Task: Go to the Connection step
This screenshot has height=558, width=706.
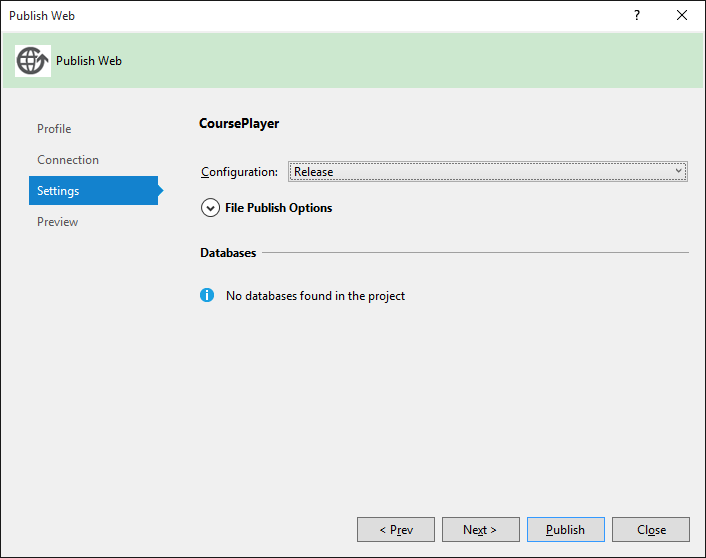Action: tap(68, 160)
